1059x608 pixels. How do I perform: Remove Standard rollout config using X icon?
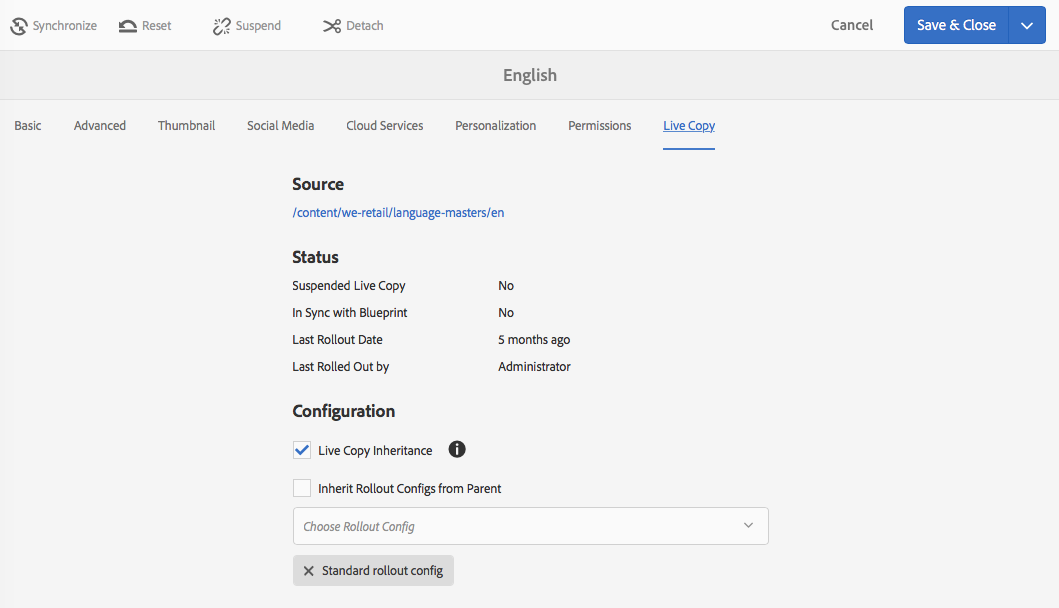[x=309, y=570]
